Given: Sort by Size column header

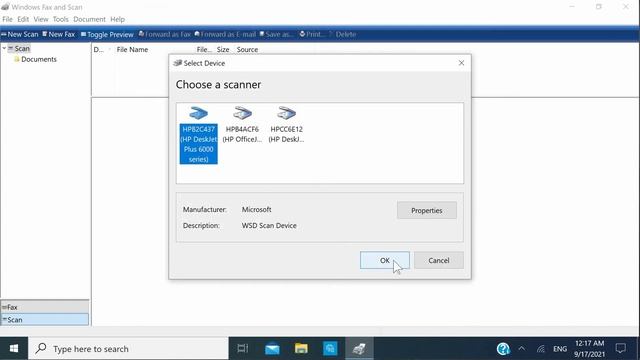Looking at the screenshot, I should pyautogui.click(x=223, y=49).
